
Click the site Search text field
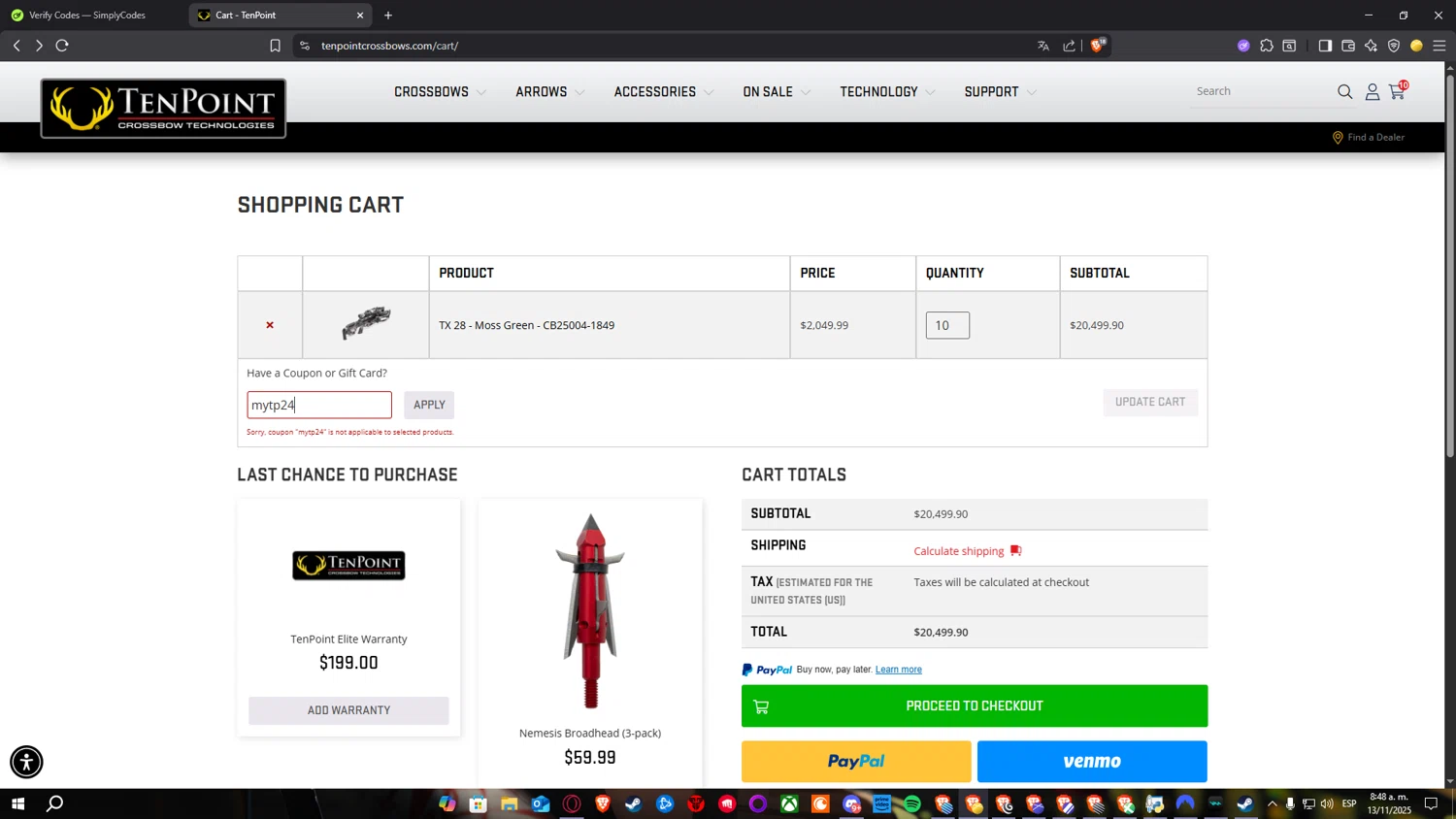1262,91
